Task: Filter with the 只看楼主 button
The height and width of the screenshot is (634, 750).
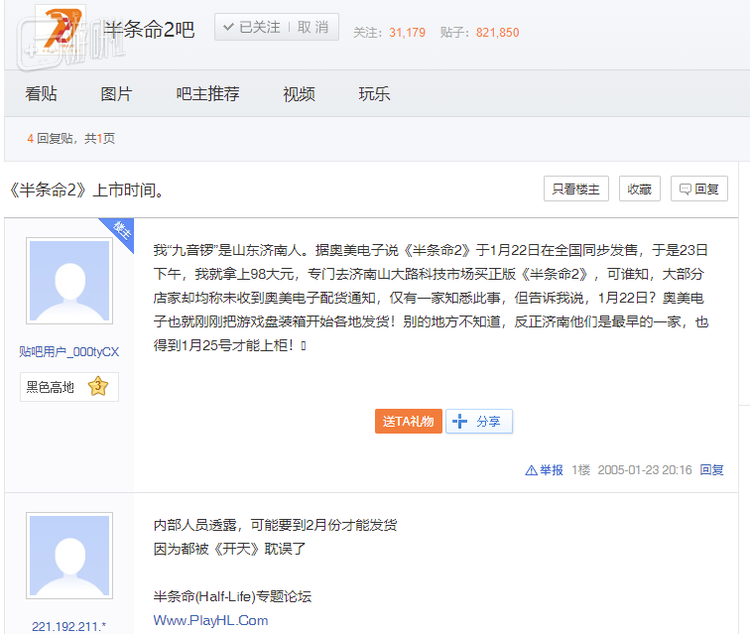Action: [x=576, y=189]
